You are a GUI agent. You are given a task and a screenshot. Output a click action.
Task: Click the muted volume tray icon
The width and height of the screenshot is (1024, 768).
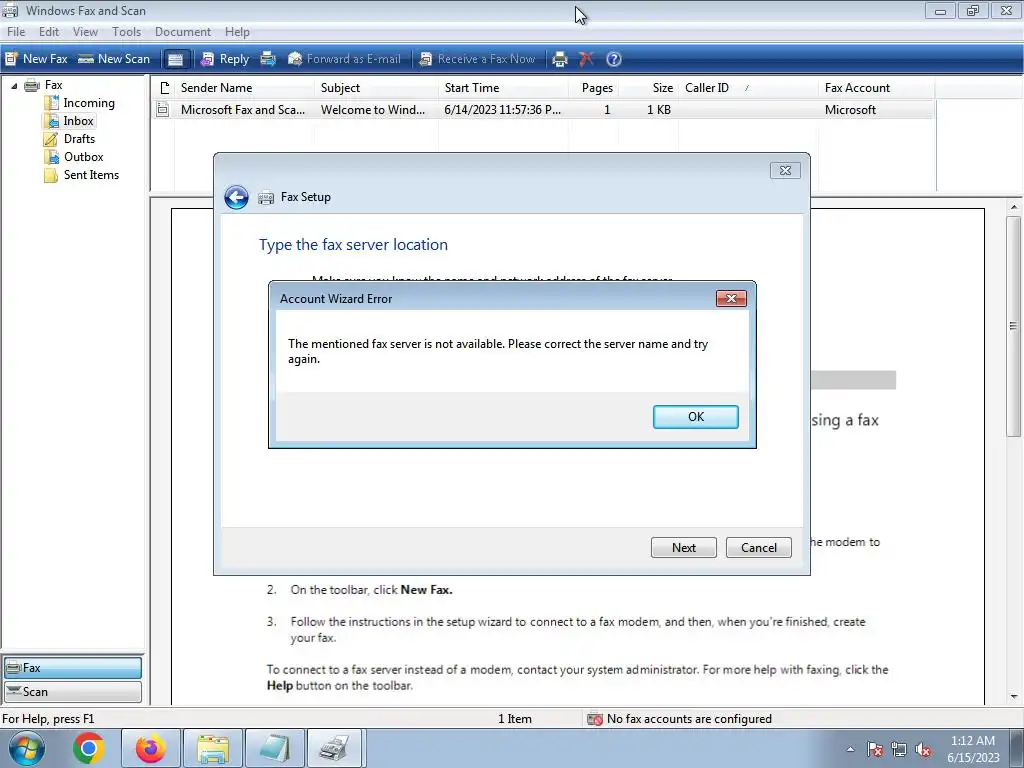click(x=923, y=749)
